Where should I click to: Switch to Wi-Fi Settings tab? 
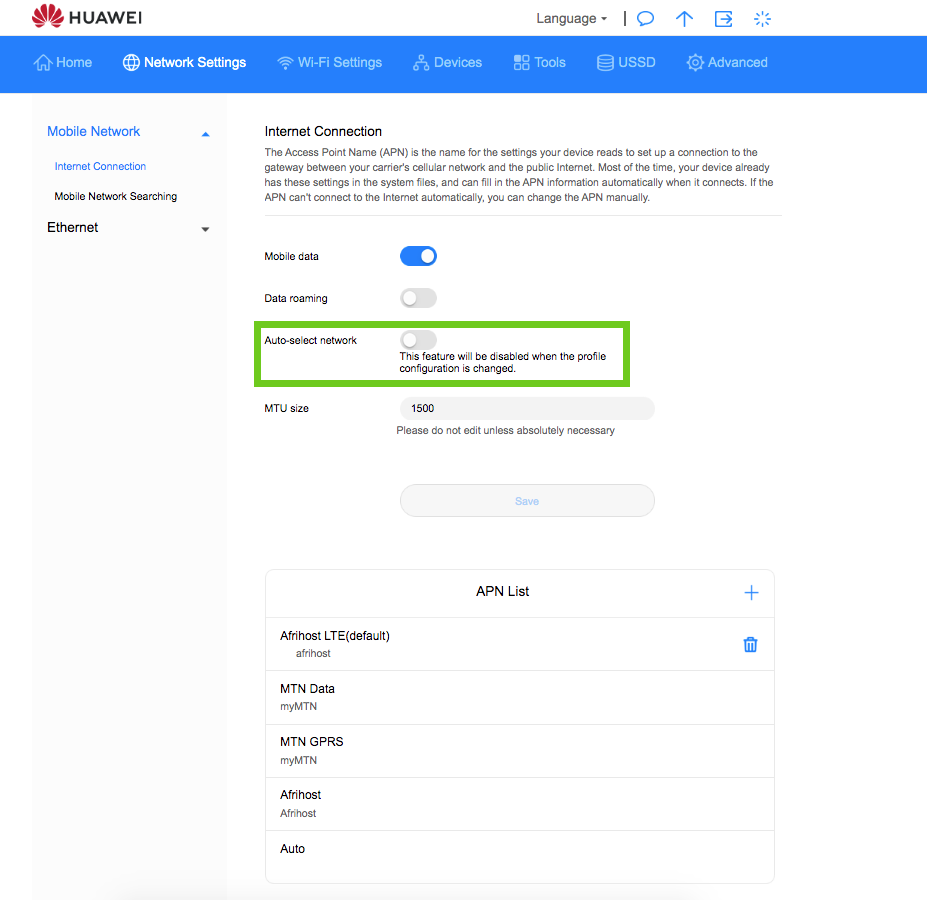click(329, 62)
